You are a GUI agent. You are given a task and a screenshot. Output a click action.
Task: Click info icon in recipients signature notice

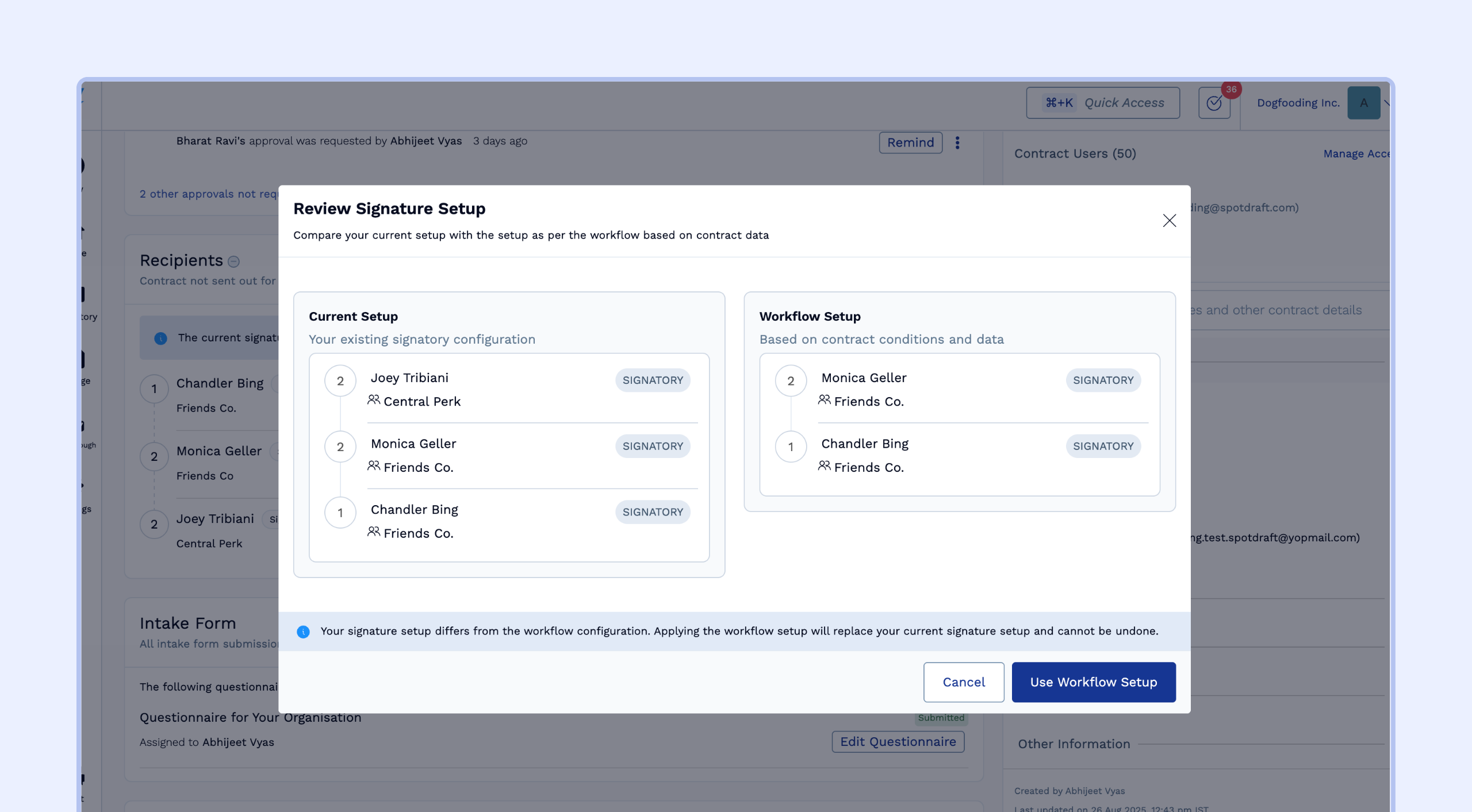tap(160, 338)
